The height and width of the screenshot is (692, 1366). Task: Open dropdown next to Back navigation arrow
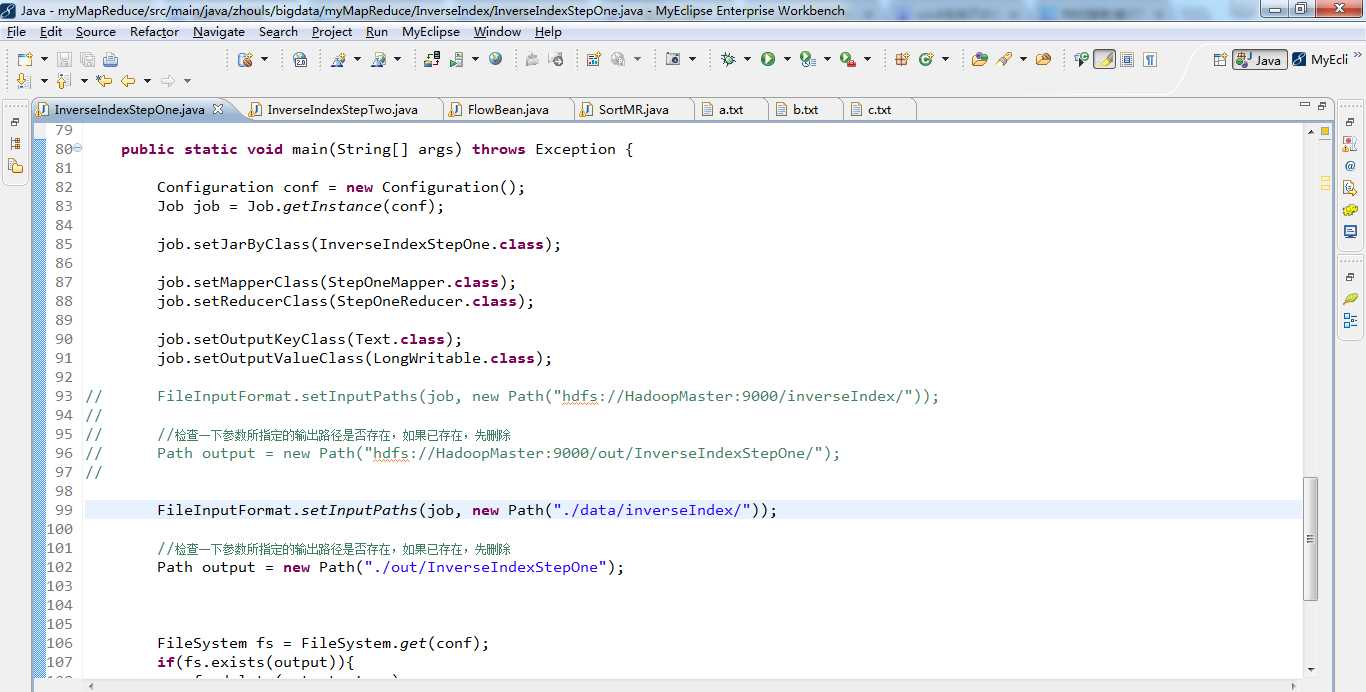point(147,81)
